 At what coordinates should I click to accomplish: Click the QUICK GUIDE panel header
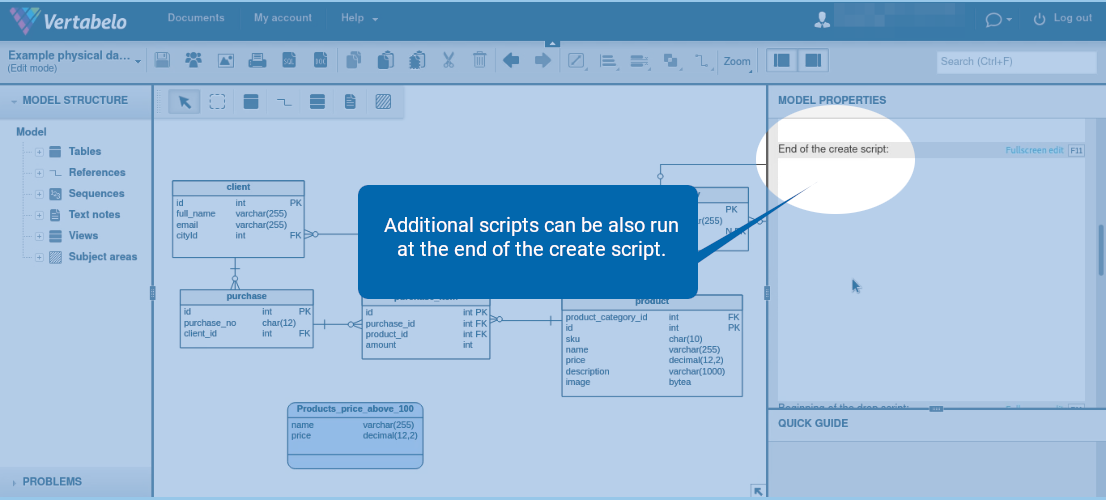pos(937,424)
